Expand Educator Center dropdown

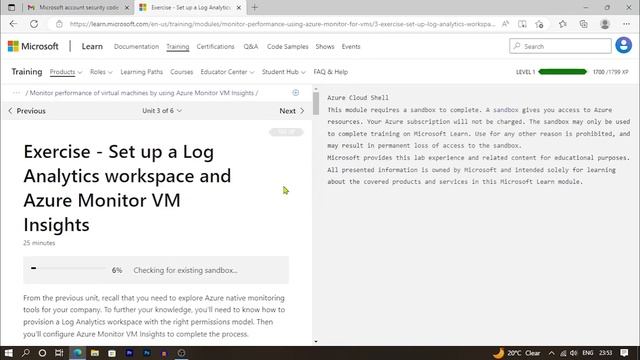[227, 72]
